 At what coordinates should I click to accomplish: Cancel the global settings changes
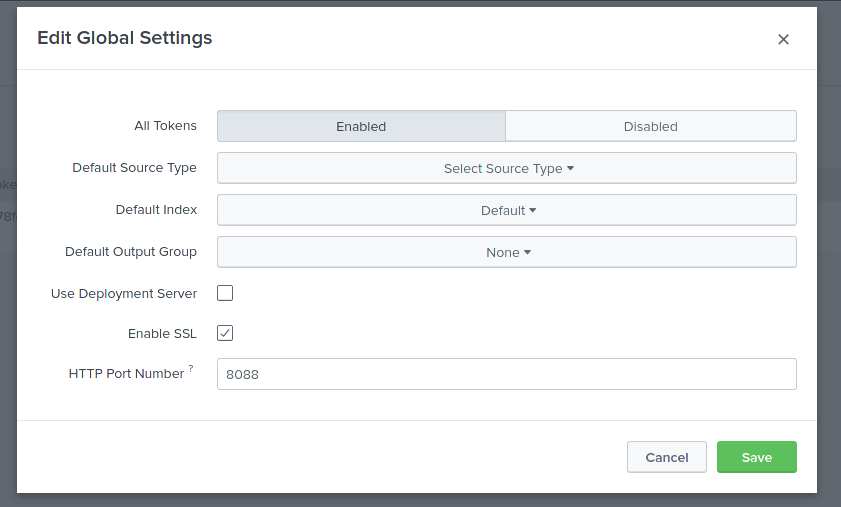[666, 457]
